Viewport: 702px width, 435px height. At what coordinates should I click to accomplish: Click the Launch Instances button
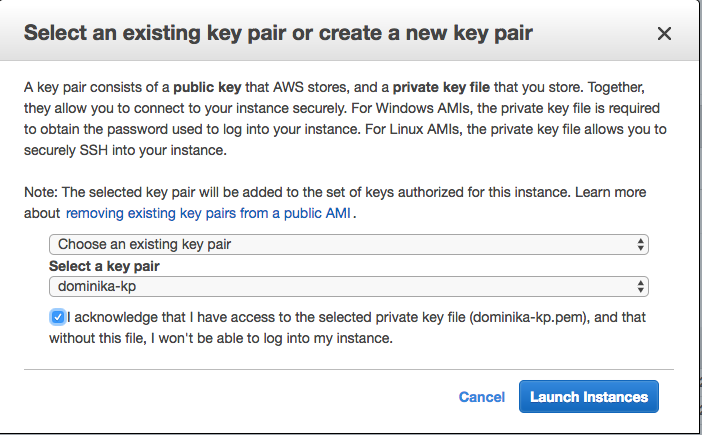(x=588, y=396)
